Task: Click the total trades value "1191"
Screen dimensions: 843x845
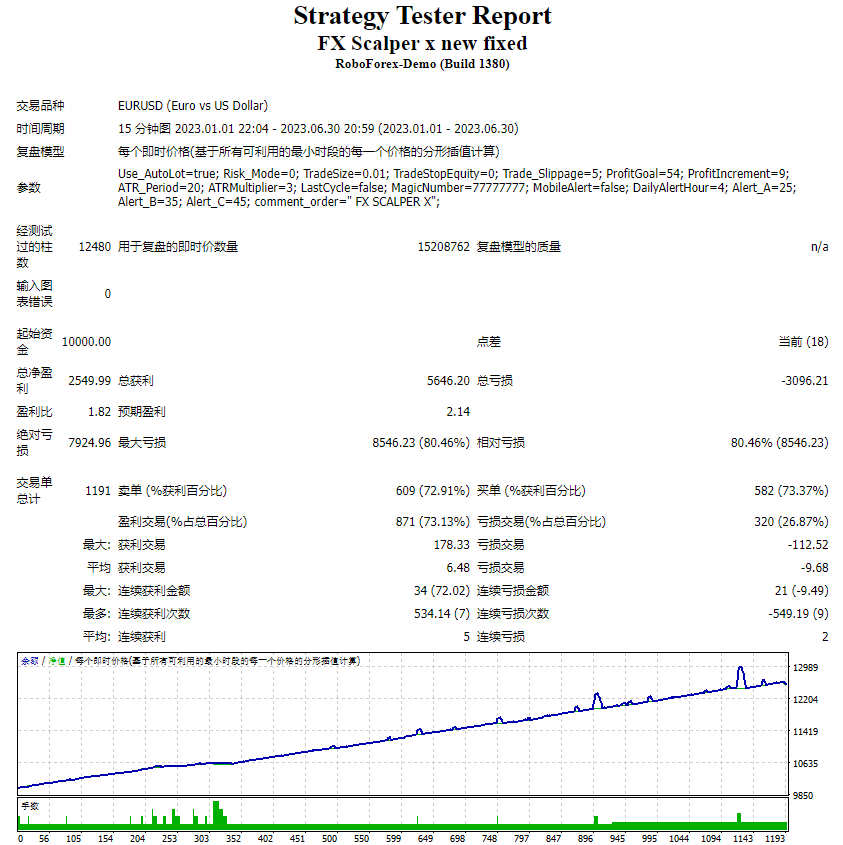Action: pos(98,491)
